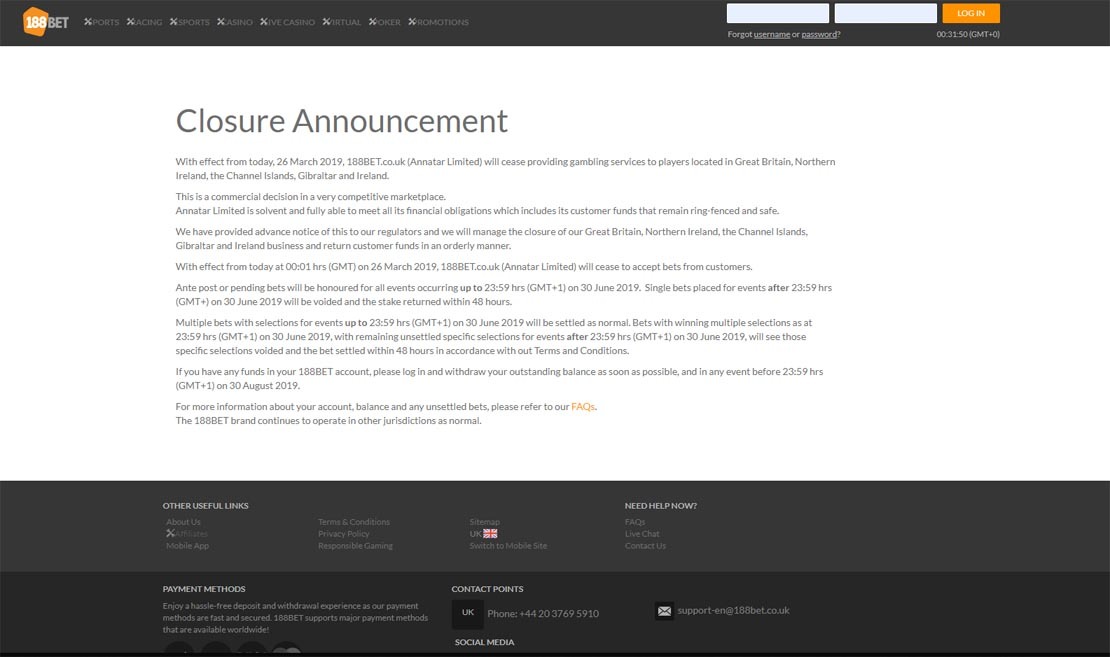The image size is (1110, 657).
Task: Open the Casino menu item
Action: pyautogui.click(x=235, y=22)
